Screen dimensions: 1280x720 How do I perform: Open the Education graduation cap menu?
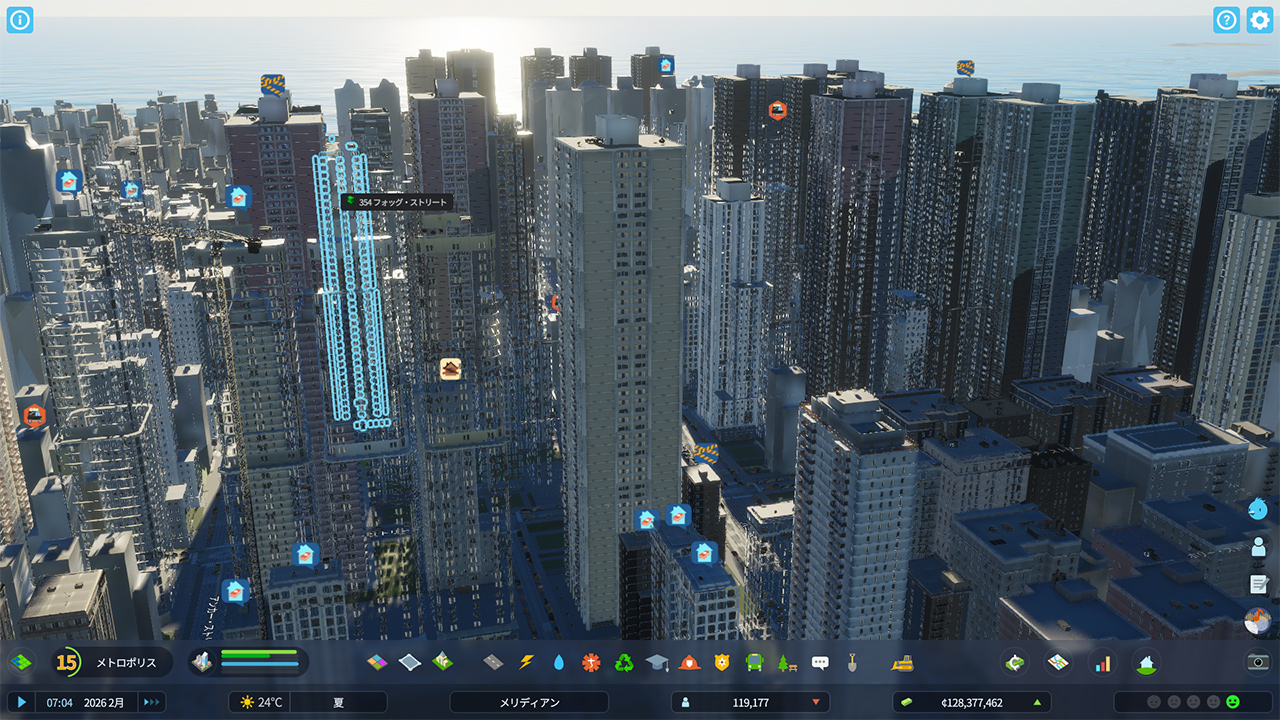(656, 662)
